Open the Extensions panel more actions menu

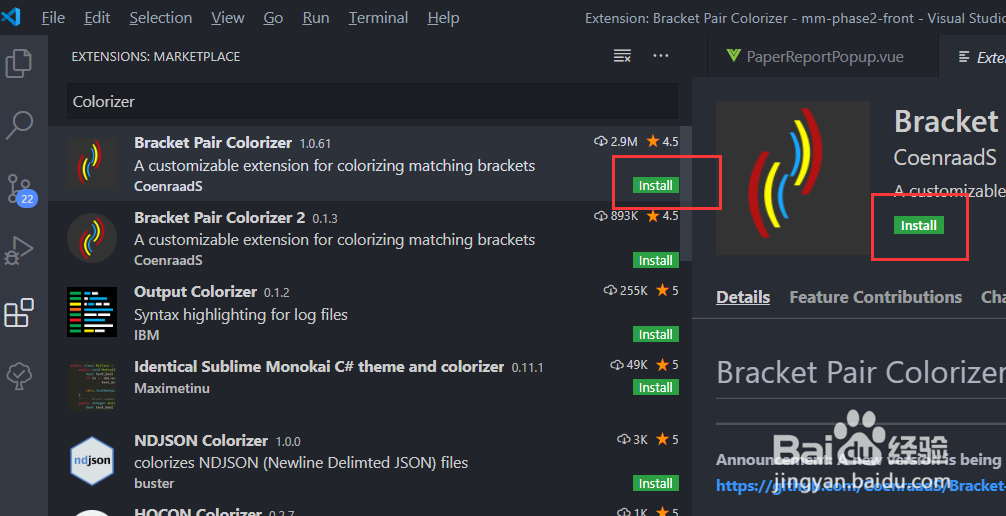(661, 56)
